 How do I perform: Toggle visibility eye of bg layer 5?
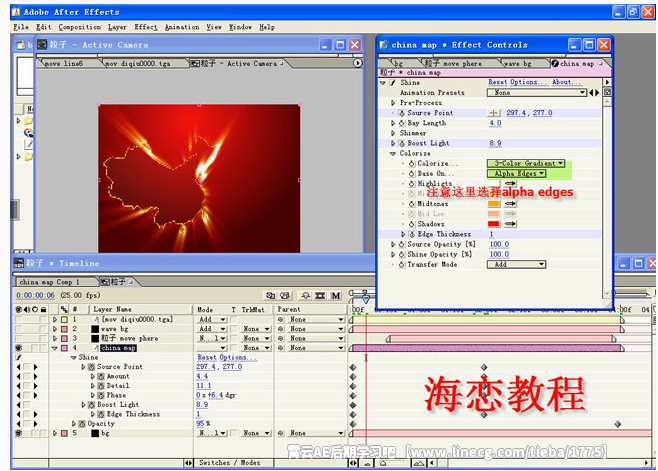click(18, 433)
